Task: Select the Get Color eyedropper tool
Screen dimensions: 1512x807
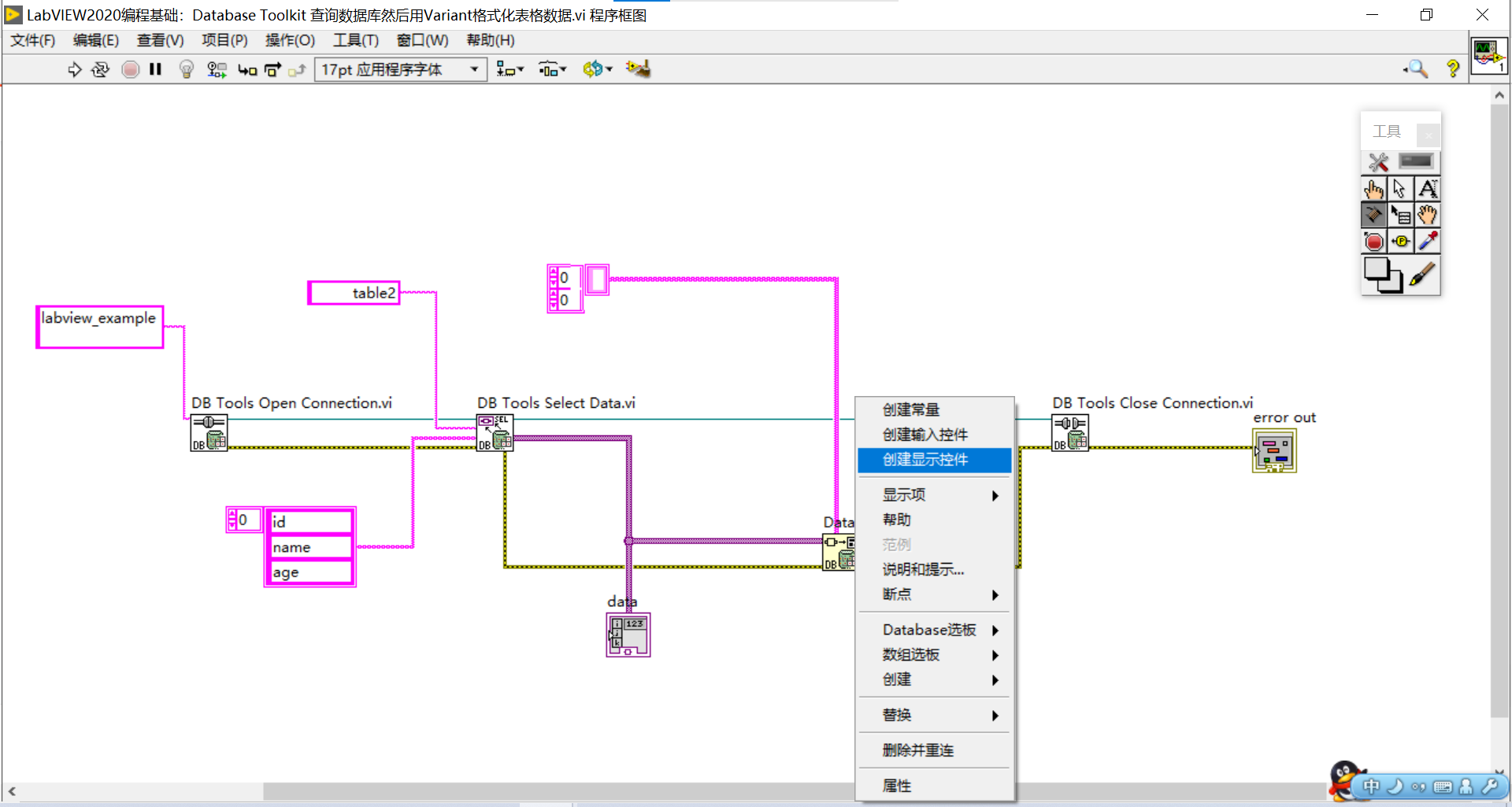Action: (x=1429, y=242)
